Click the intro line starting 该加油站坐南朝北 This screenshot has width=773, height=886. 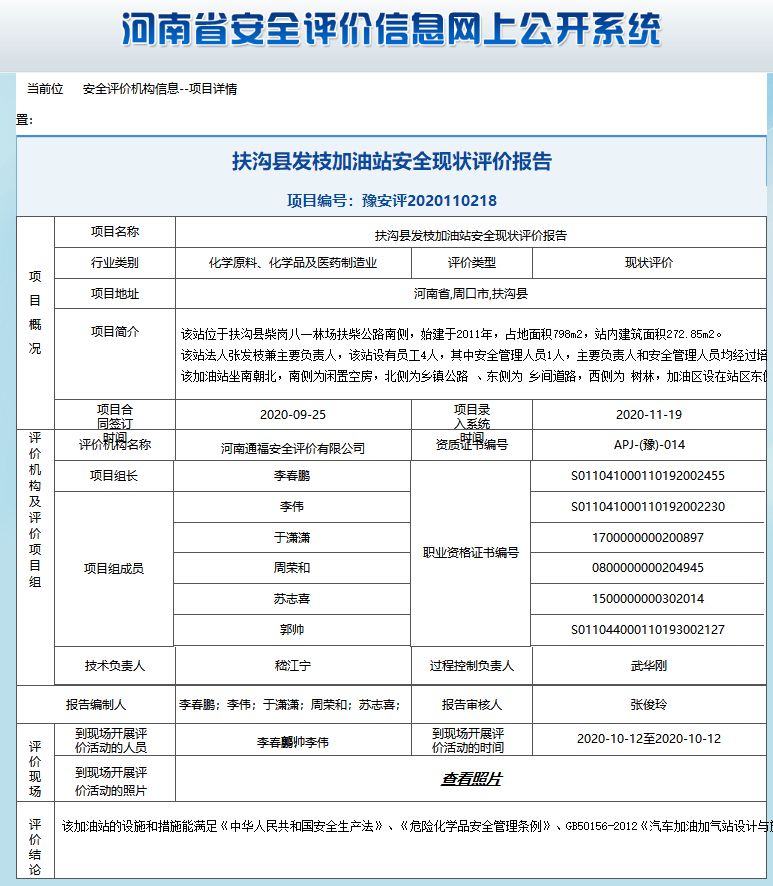[x=474, y=376]
